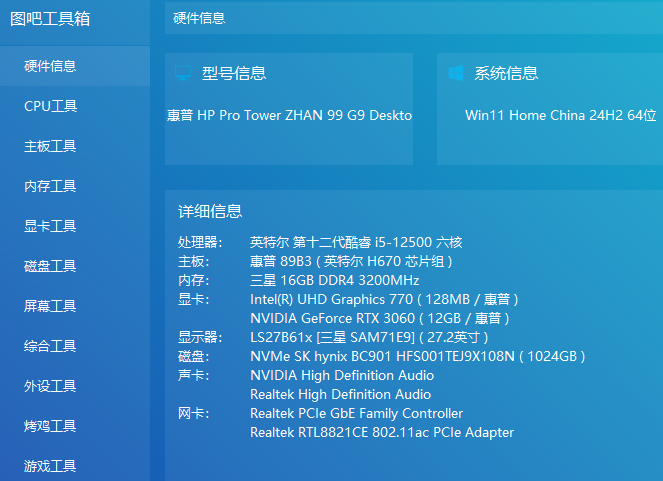Select 主板工具 from the sidebar
The width and height of the screenshot is (663, 481).
click(75, 146)
